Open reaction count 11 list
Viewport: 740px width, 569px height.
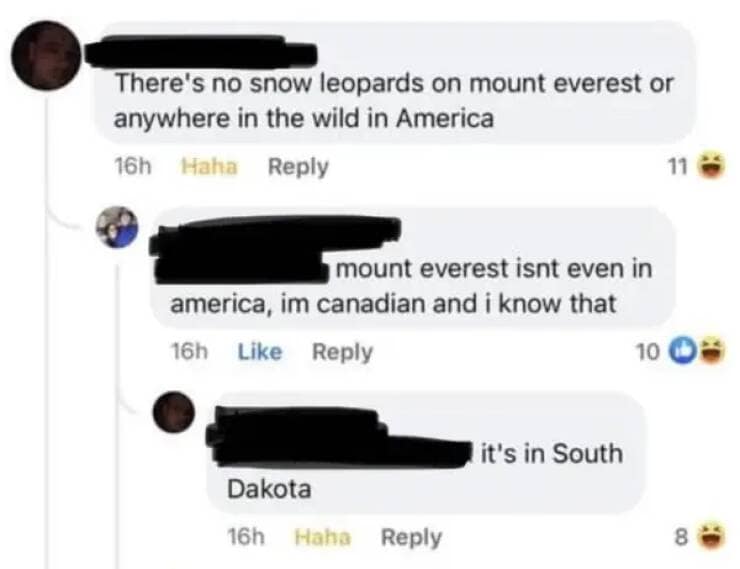[678, 166]
